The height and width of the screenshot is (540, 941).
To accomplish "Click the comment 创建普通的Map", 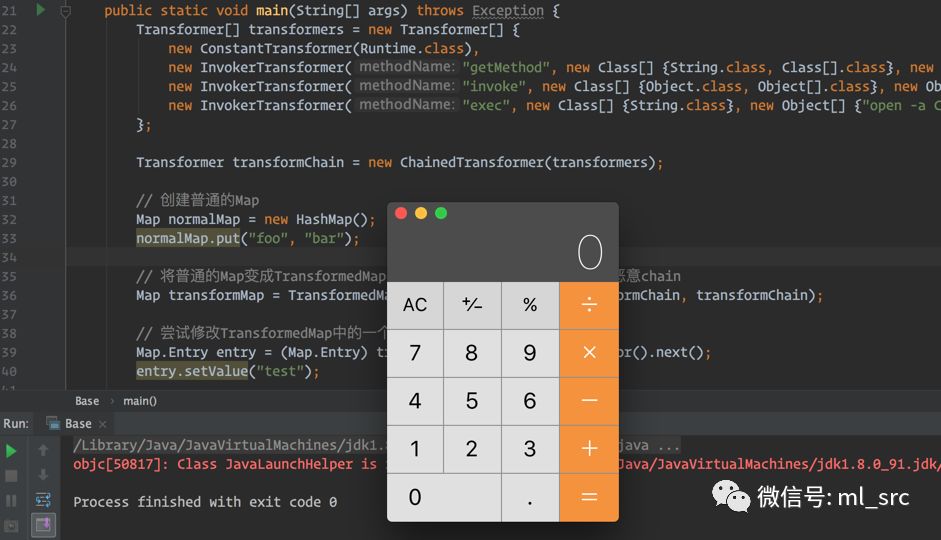I will click(x=197, y=200).
